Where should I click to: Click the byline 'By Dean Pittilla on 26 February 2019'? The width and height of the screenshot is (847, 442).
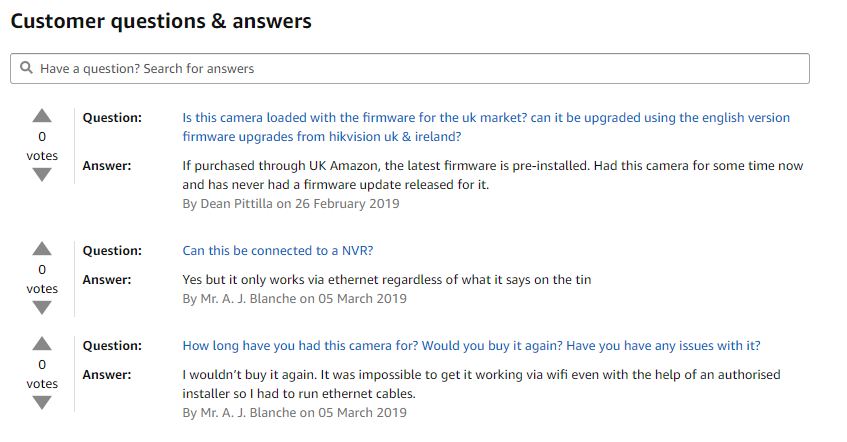tap(291, 204)
